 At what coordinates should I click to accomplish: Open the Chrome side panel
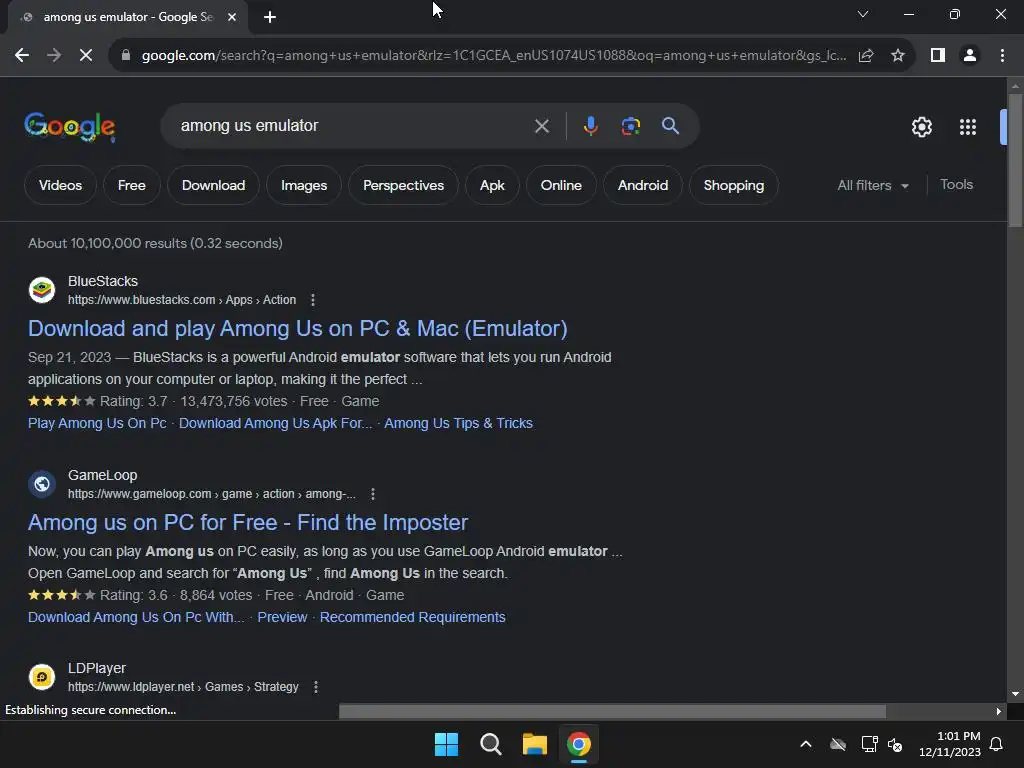click(x=938, y=56)
